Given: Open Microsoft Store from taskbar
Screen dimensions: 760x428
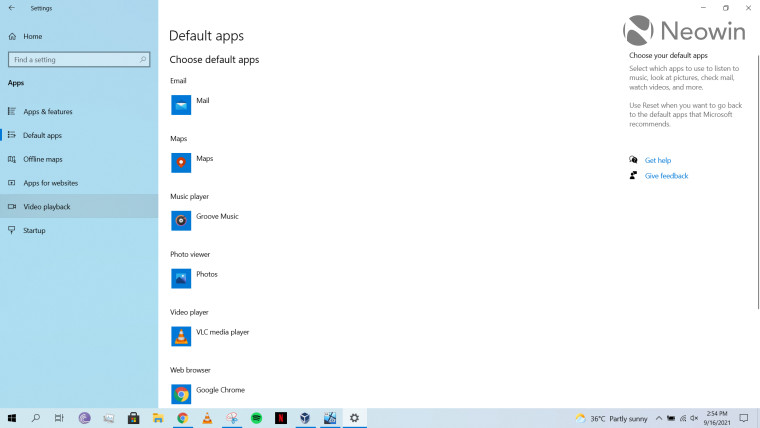Looking at the screenshot, I should 133,418.
